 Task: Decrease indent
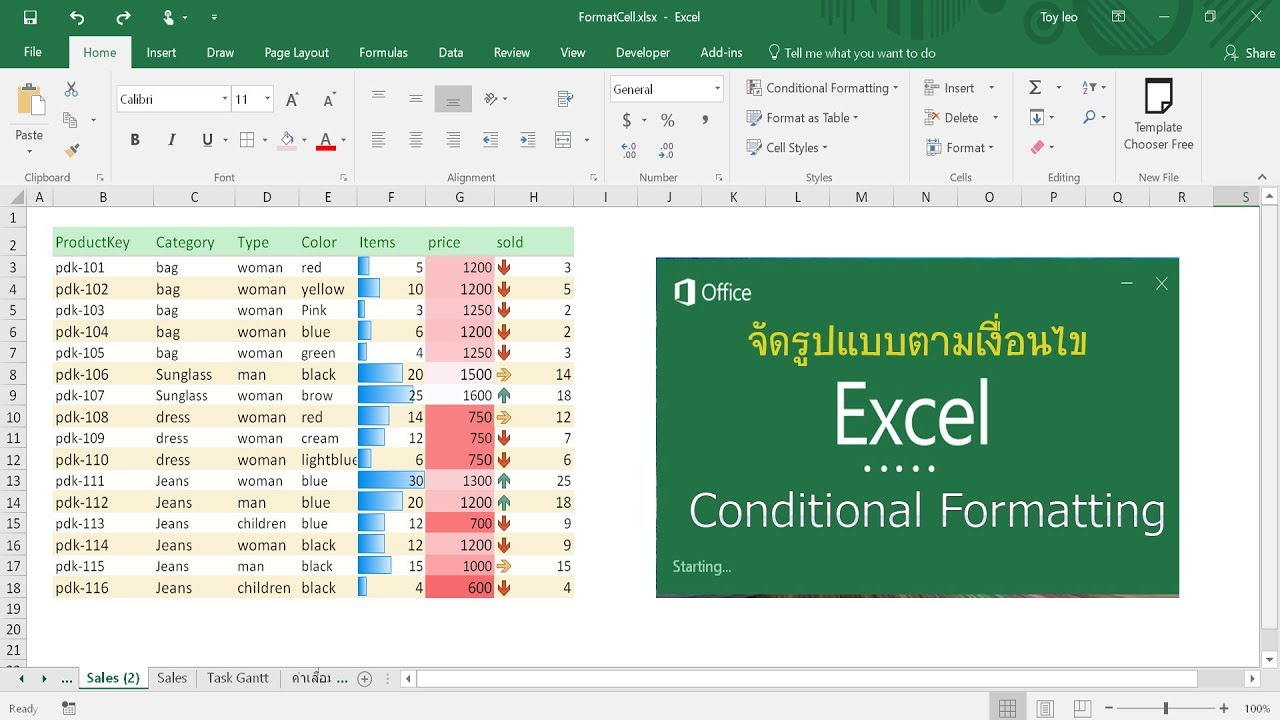point(490,140)
